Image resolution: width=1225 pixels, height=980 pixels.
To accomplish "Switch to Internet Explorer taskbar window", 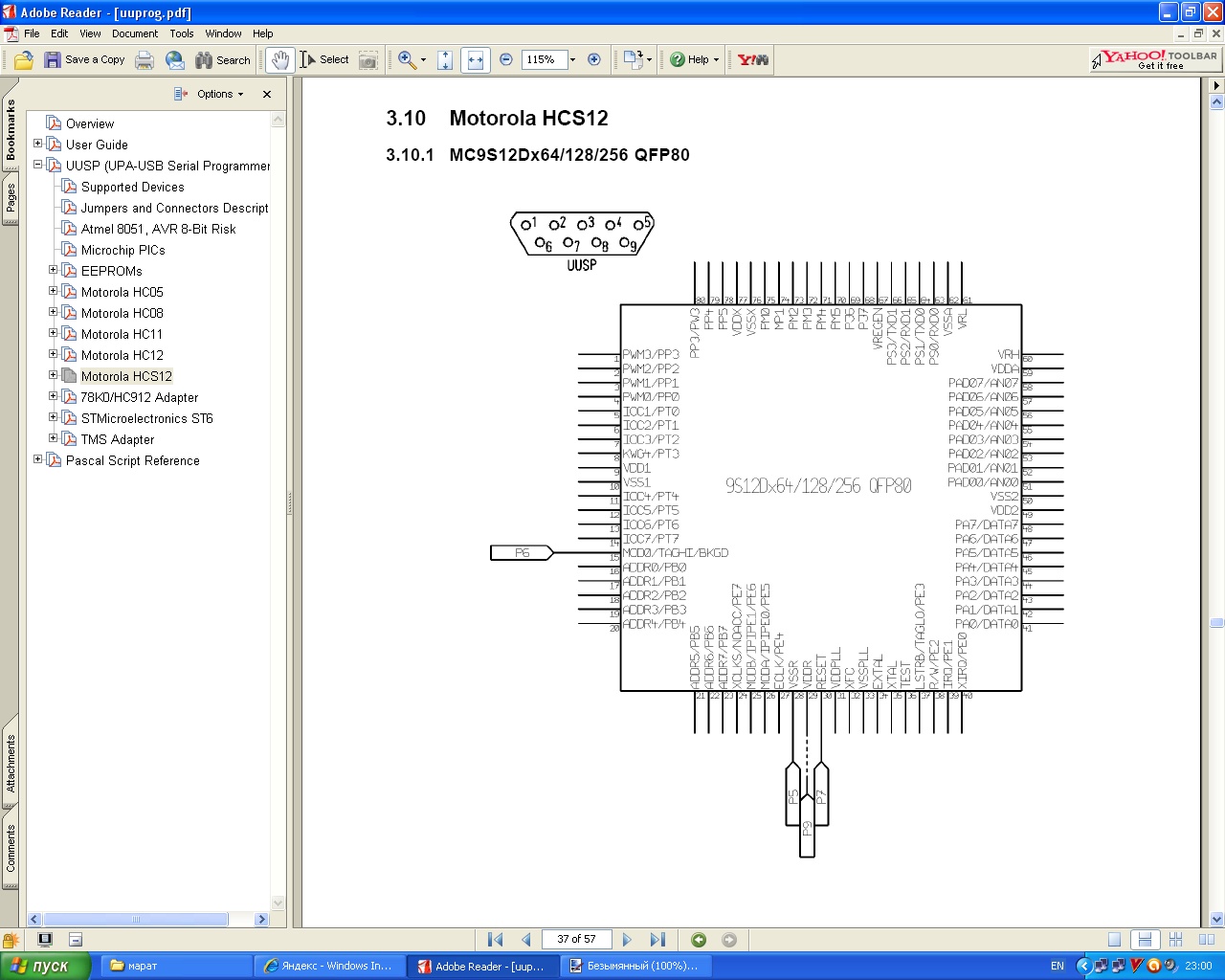I will (x=329, y=966).
